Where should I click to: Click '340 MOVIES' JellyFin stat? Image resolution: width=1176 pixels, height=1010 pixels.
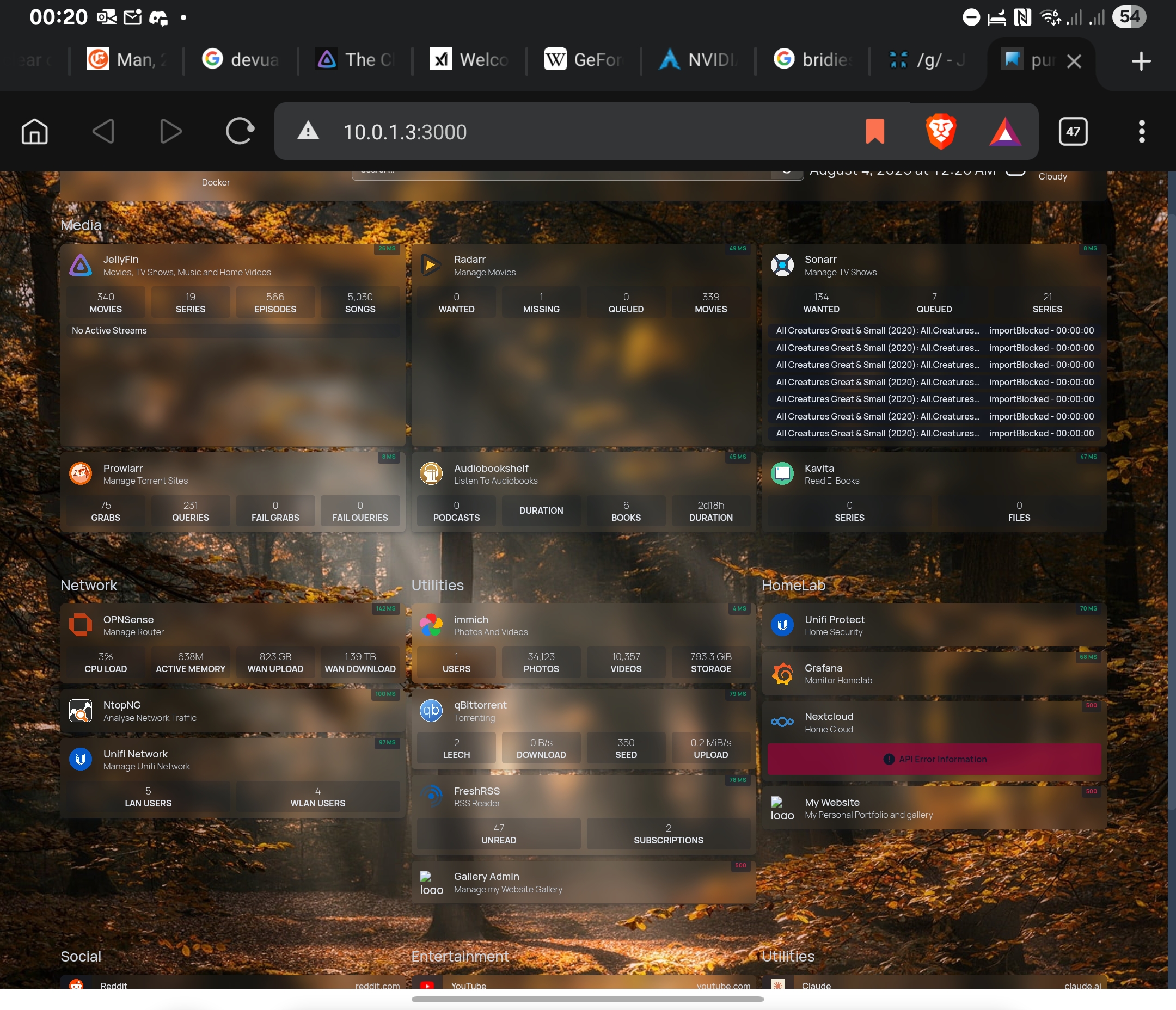pyautogui.click(x=106, y=303)
